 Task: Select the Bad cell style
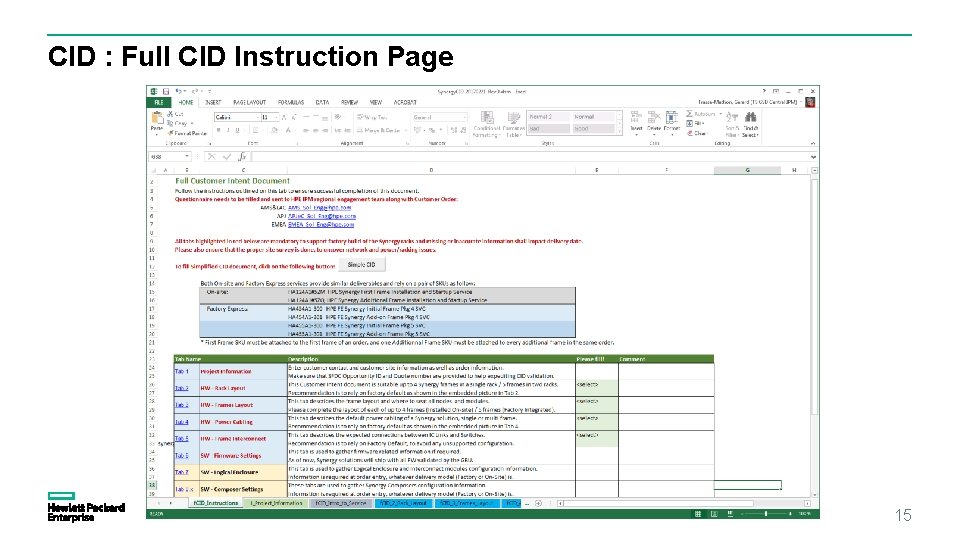(x=548, y=129)
